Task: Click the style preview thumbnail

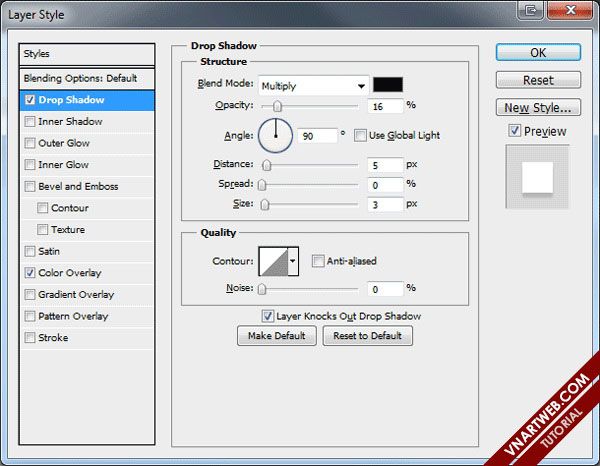Action: [x=538, y=178]
